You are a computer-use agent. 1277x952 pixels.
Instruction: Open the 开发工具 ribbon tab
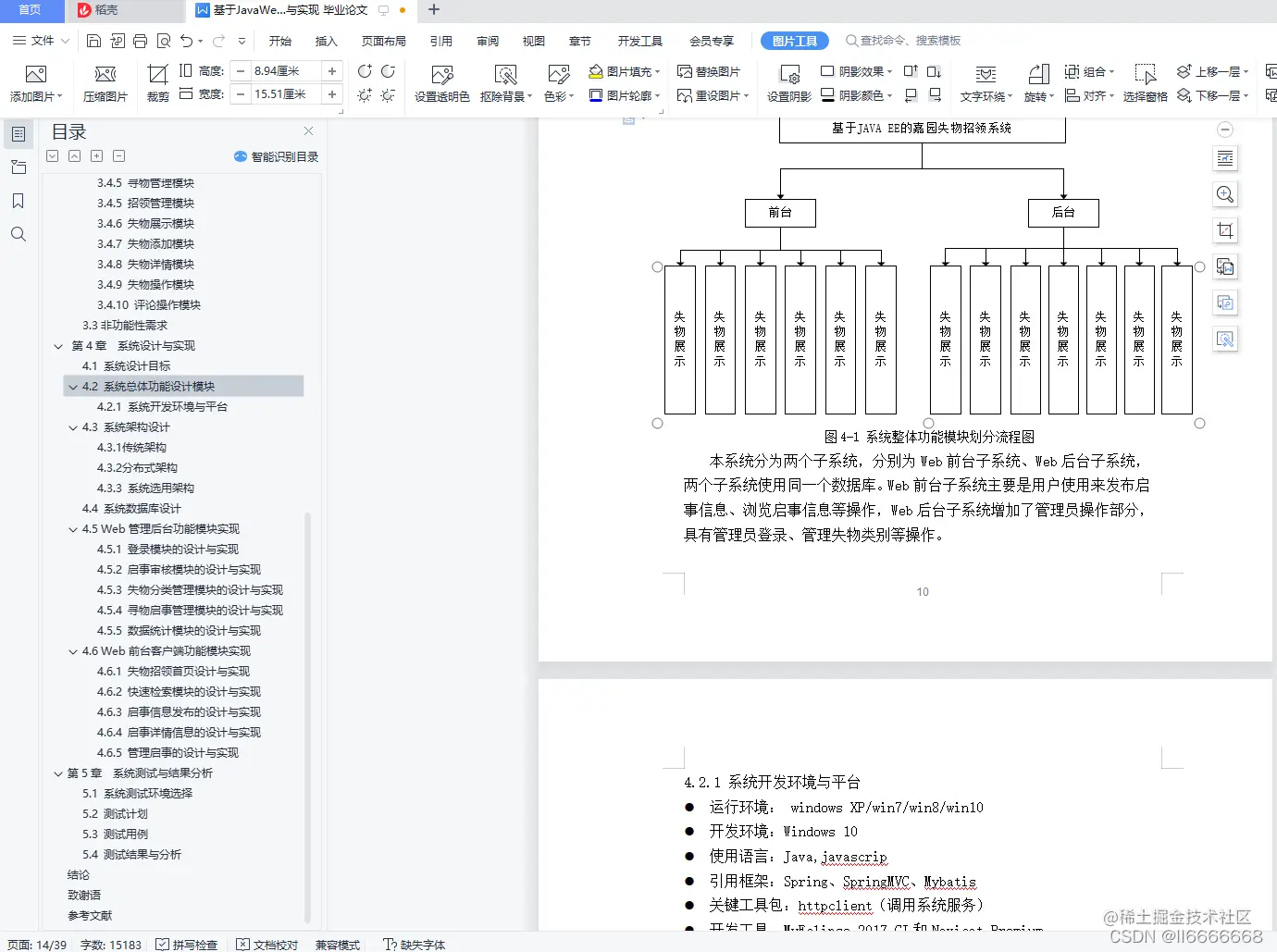641,40
